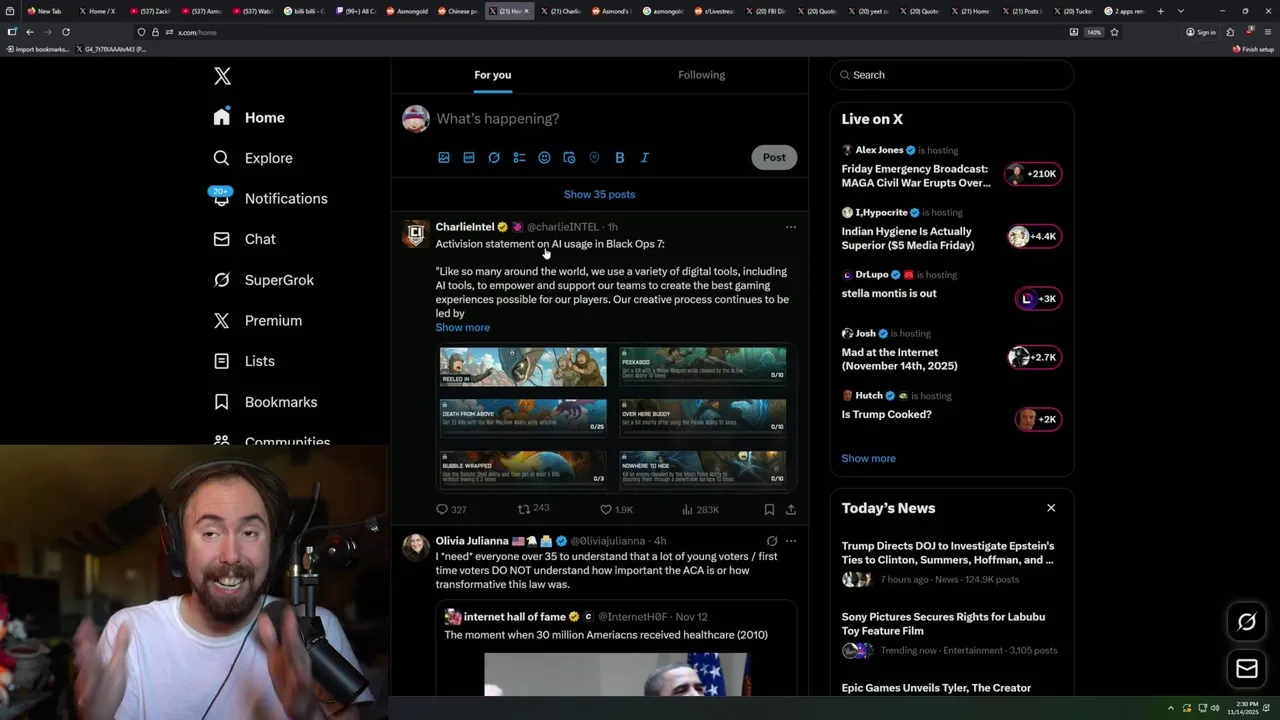This screenshot has width=1280, height=720.
Task: Close the Today's News panel
Action: tap(1051, 508)
